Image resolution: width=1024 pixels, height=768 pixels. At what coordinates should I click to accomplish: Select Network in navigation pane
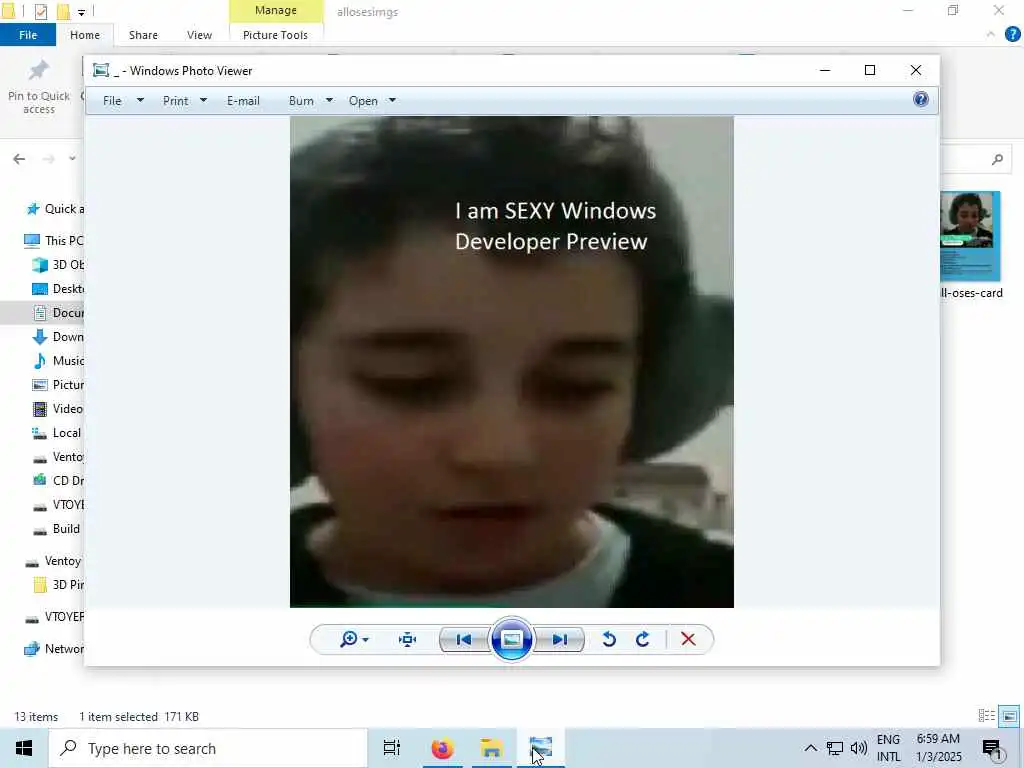(54, 649)
